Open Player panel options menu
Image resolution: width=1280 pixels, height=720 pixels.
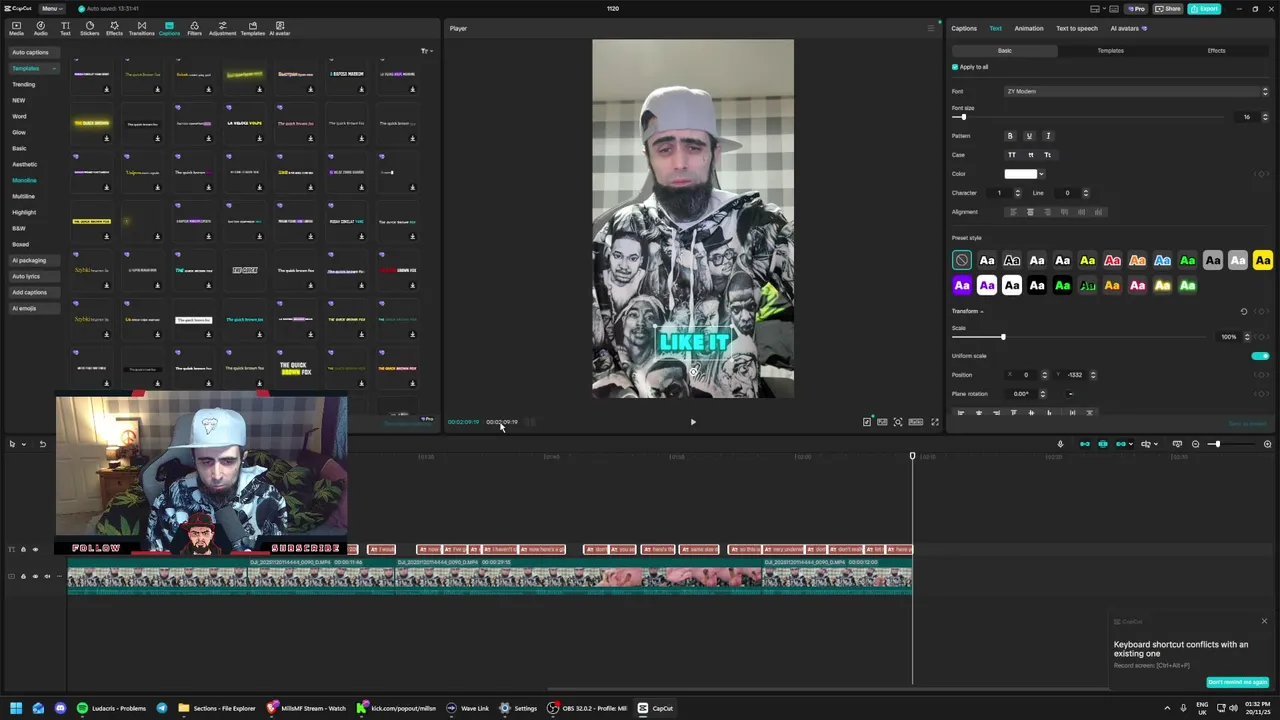click(x=930, y=28)
